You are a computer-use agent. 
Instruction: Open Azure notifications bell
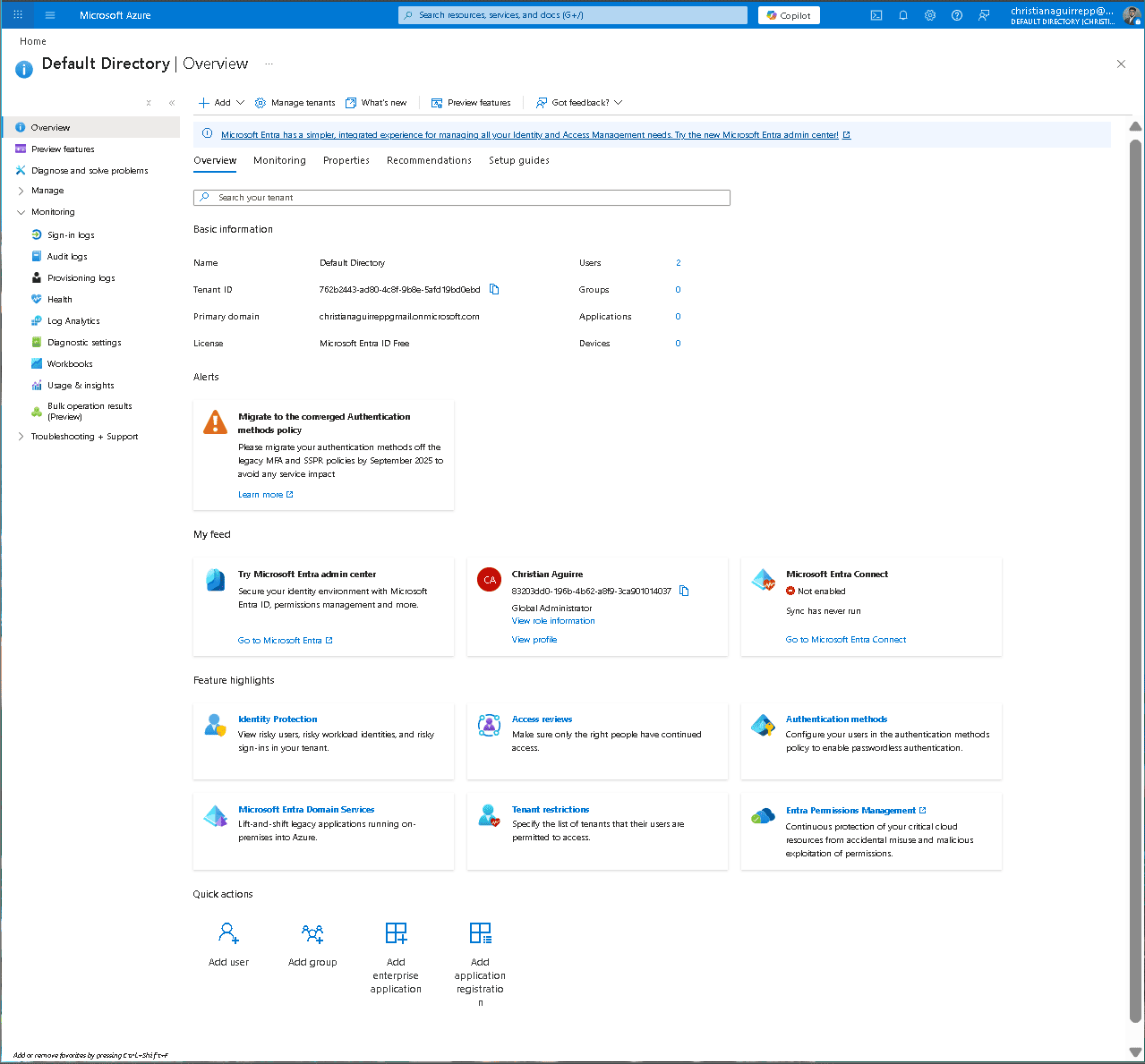(x=902, y=15)
